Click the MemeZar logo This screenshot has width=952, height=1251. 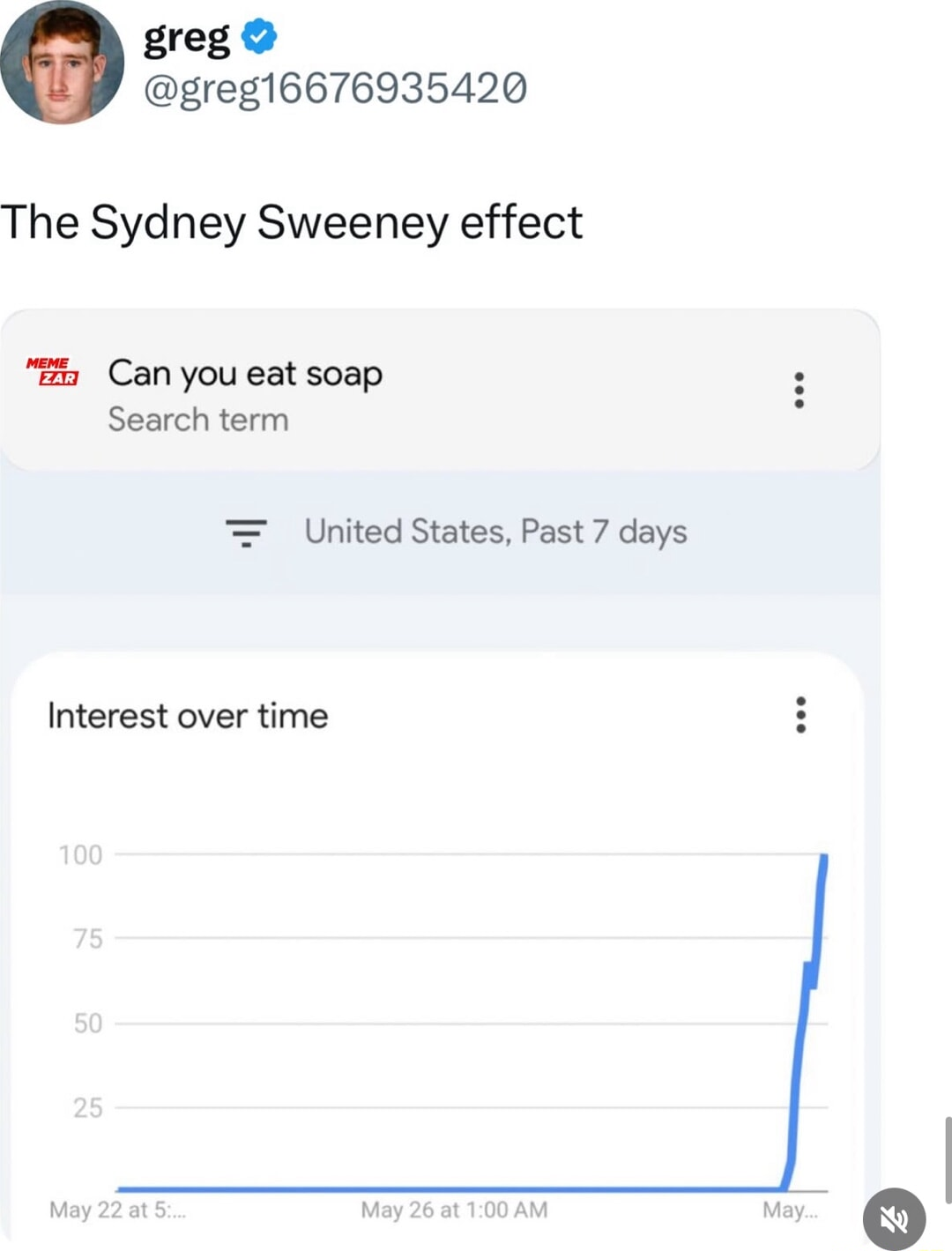[x=53, y=371]
